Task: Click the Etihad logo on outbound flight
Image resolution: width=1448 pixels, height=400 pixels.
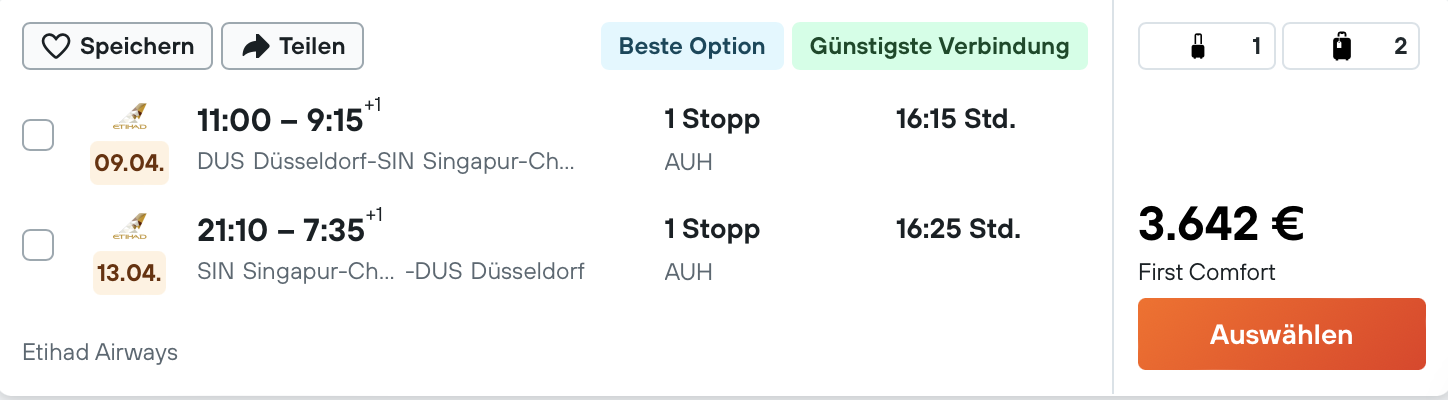Action: click(x=130, y=119)
